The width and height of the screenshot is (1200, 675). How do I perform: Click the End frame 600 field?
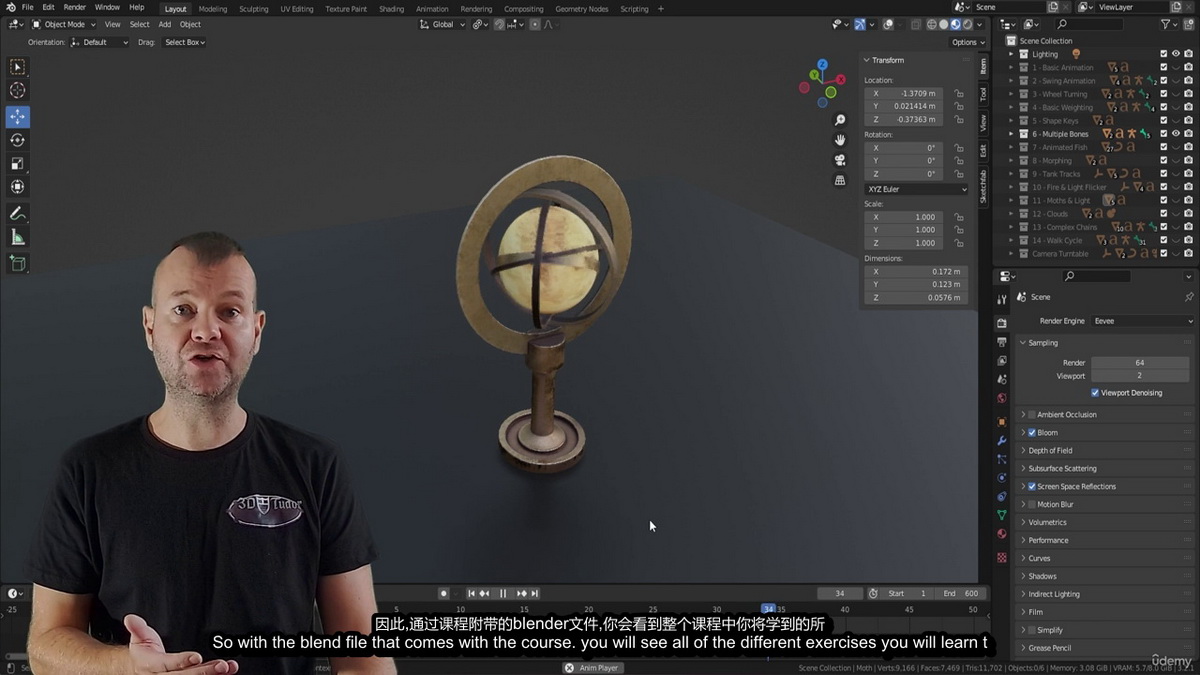coord(961,594)
